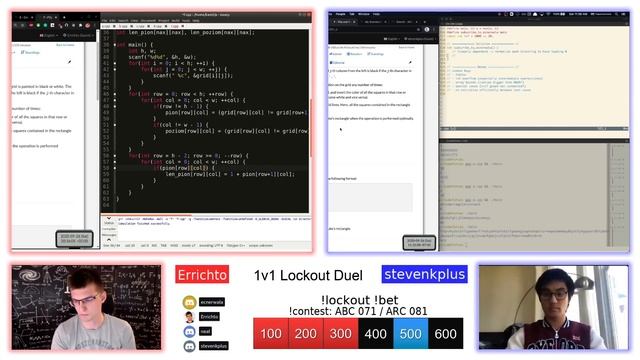Click the timer widget in left browser

pos(74,239)
